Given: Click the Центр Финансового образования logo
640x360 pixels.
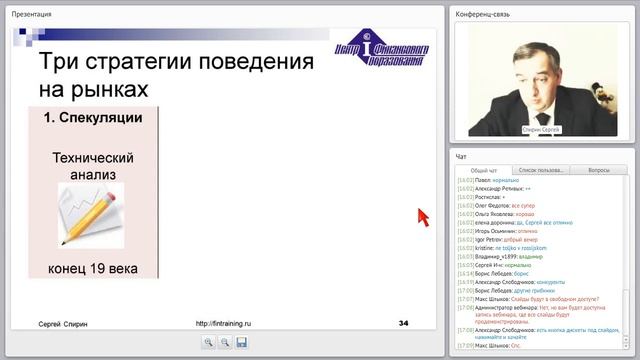Looking at the screenshot, I should click(x=381, y=49).
